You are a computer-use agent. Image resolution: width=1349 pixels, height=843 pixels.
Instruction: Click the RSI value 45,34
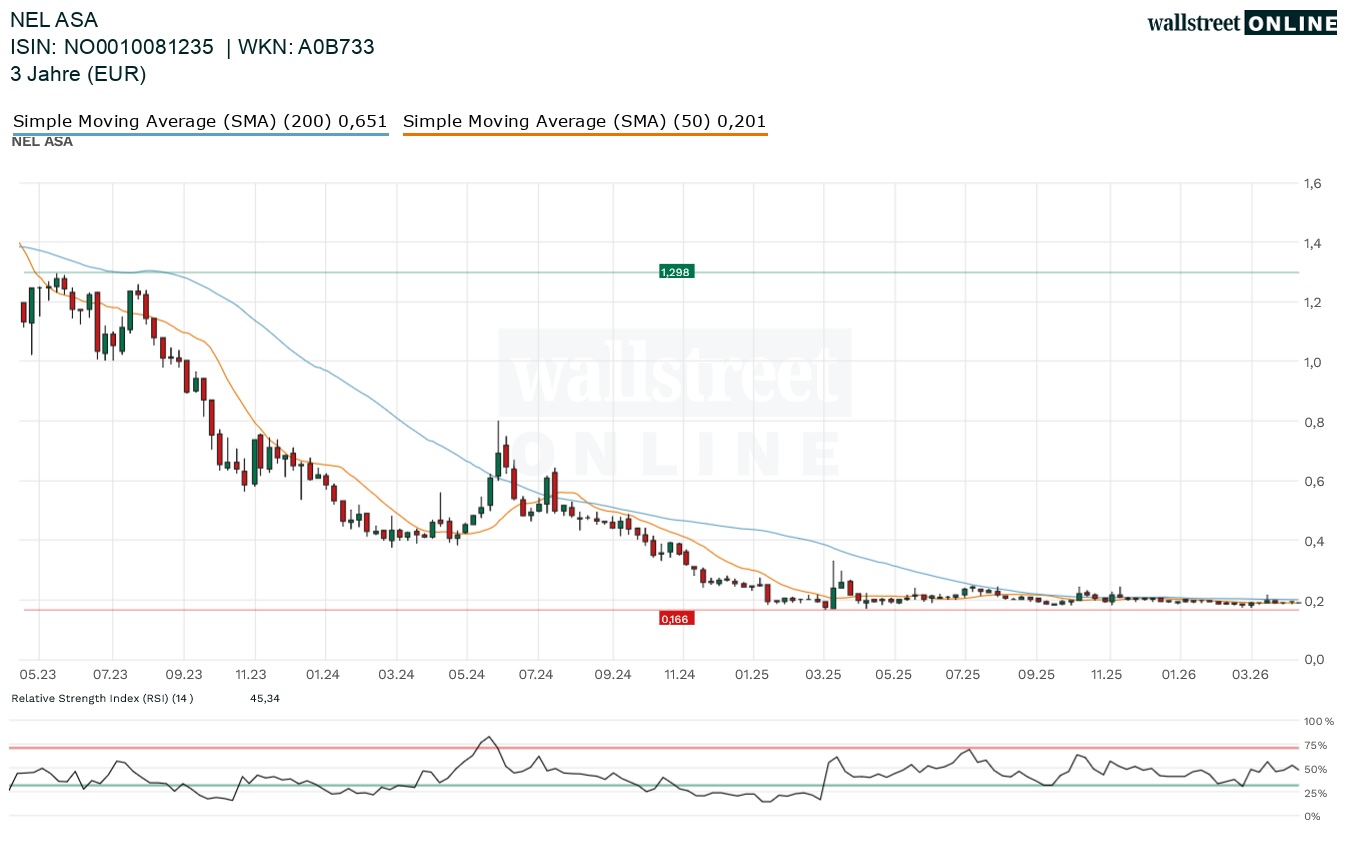click(x=265, y=698)
